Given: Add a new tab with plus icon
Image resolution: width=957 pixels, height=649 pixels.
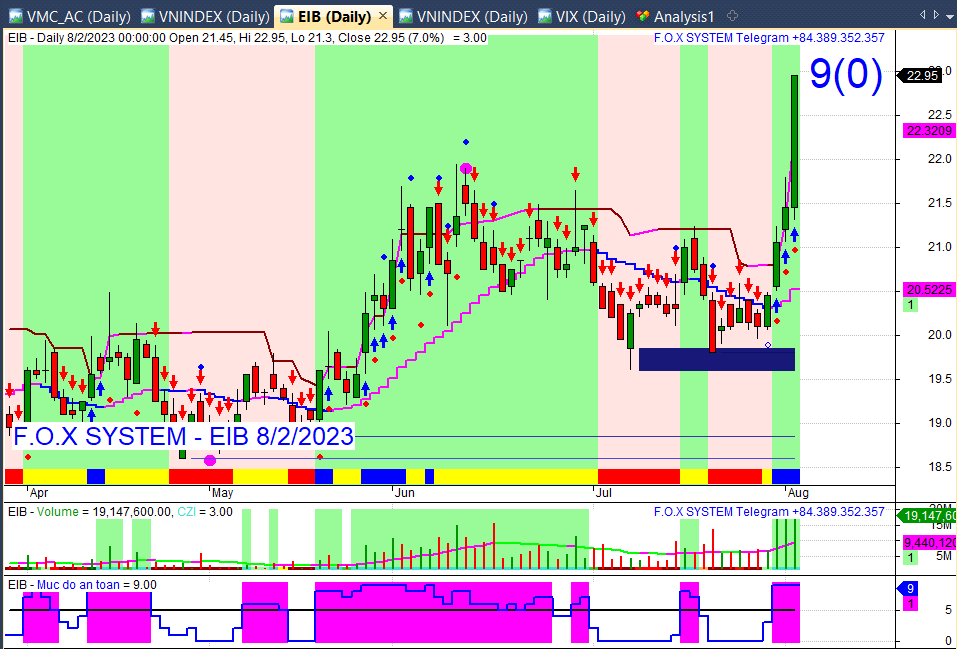Looking at the screenshot, I should pyautogui.click(x=732, y=16).
